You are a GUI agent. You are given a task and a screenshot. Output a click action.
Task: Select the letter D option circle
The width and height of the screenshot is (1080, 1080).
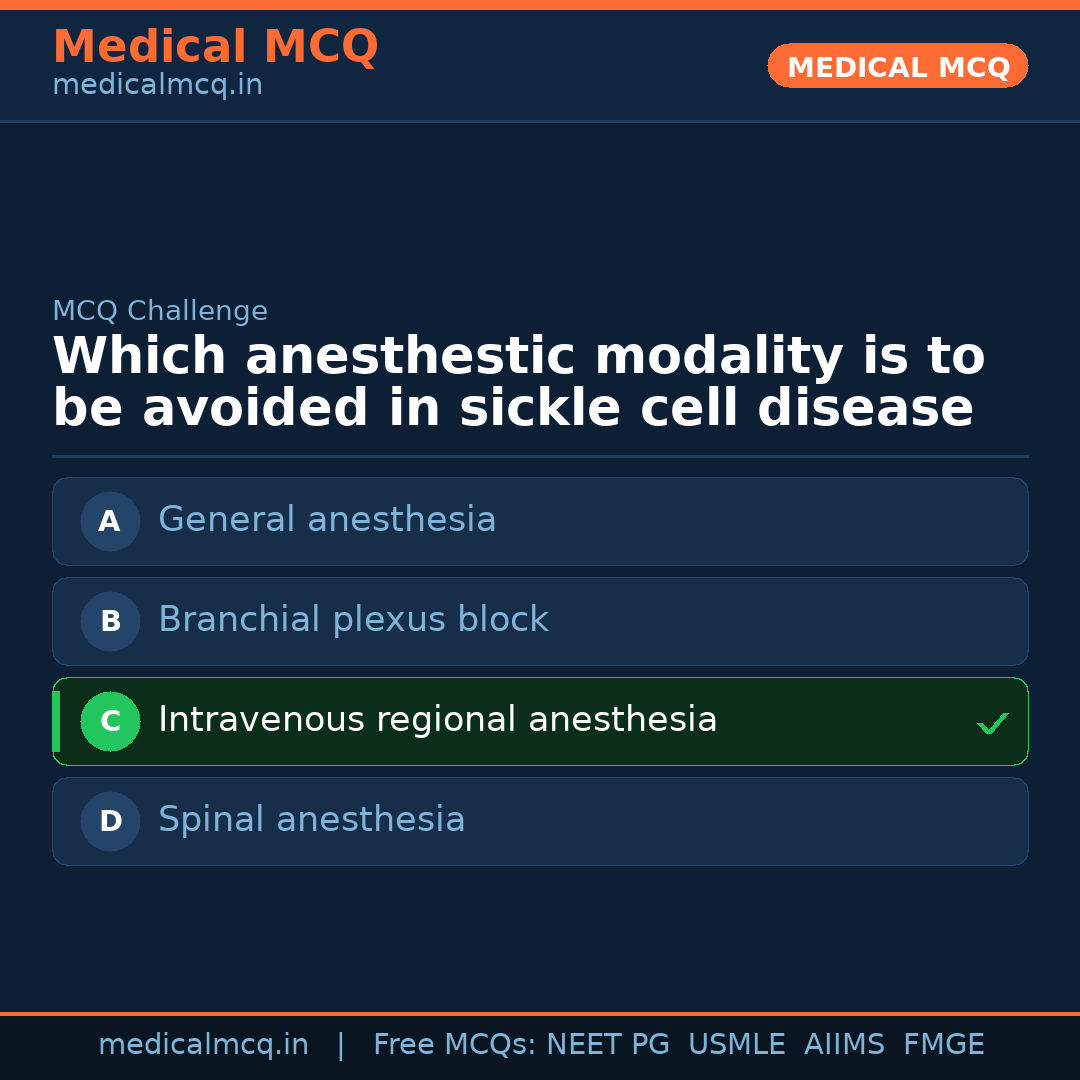point(110,821)
